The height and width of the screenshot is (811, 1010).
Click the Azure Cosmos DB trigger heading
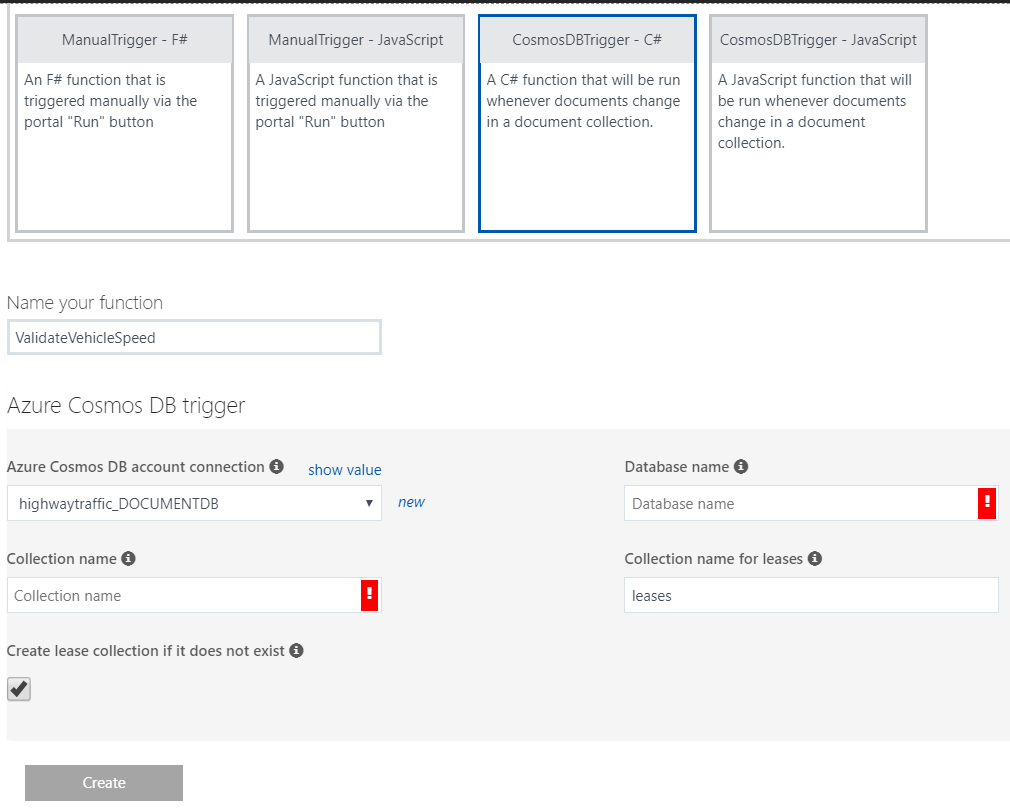click(x=126, y=406)
